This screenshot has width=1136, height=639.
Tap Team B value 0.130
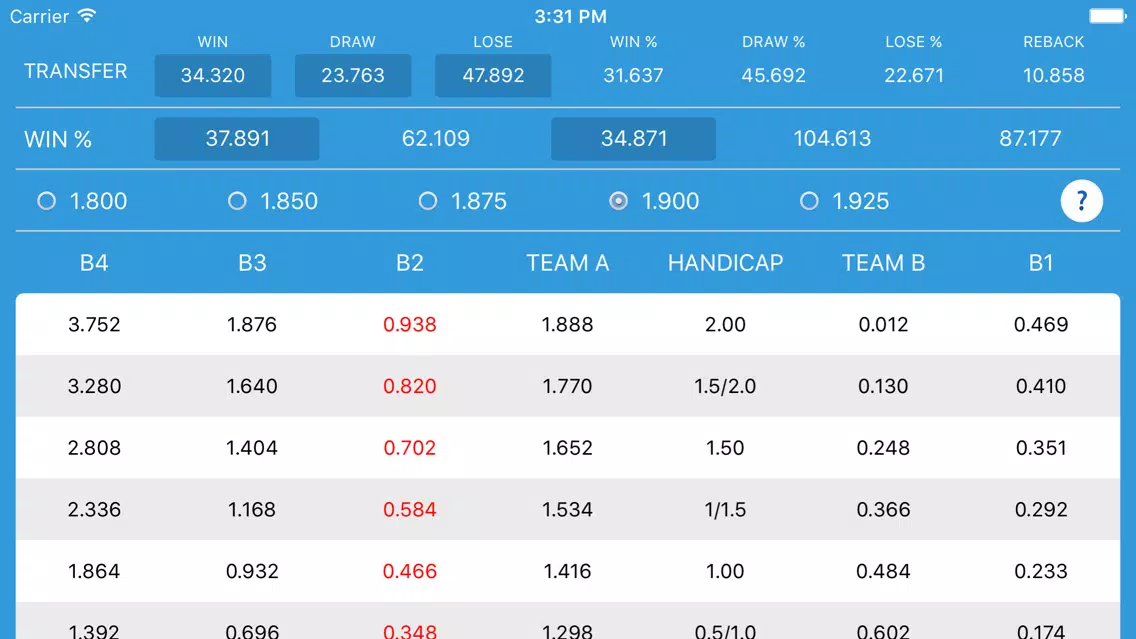point(883,386)
